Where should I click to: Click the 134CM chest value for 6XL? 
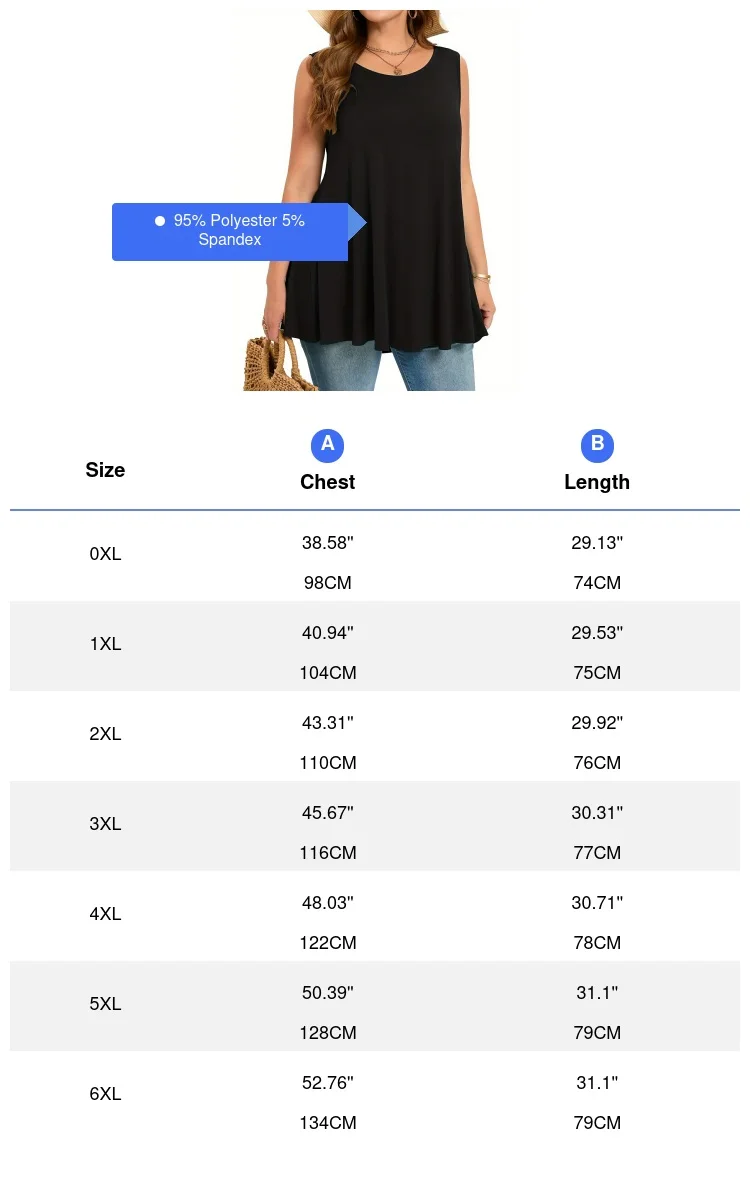point(328,1123)
